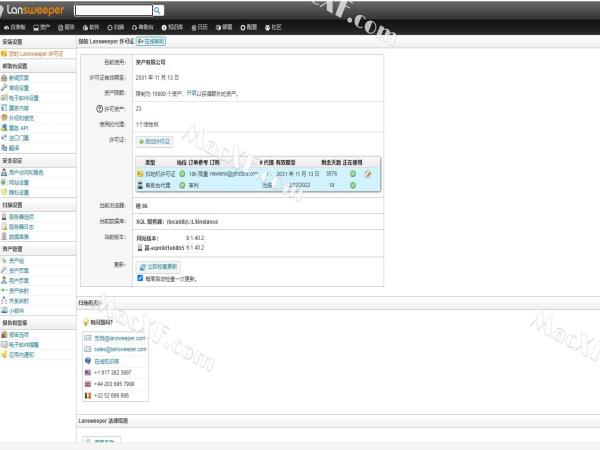600x450 pixels.
Task: Click the 升级 upgrade link in asset limit
Action: [x=191, y=93]
